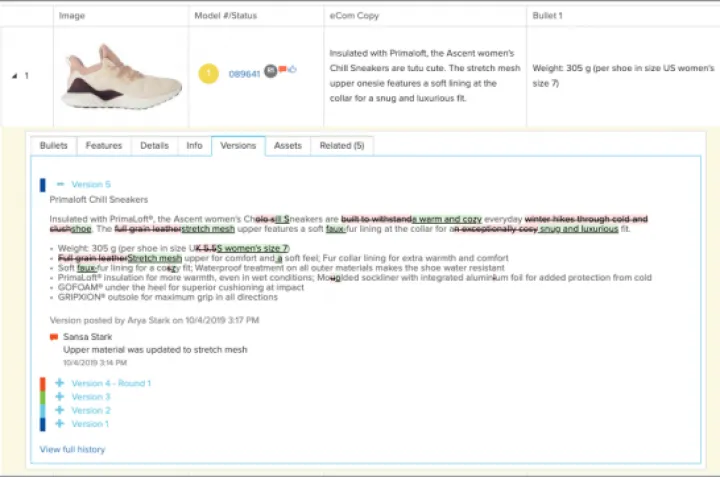Screen dimensions: 720x477
Task: Expand Version 4 - Round 1 plus icon
Action: pyautogui.click(x=60, y=383)
